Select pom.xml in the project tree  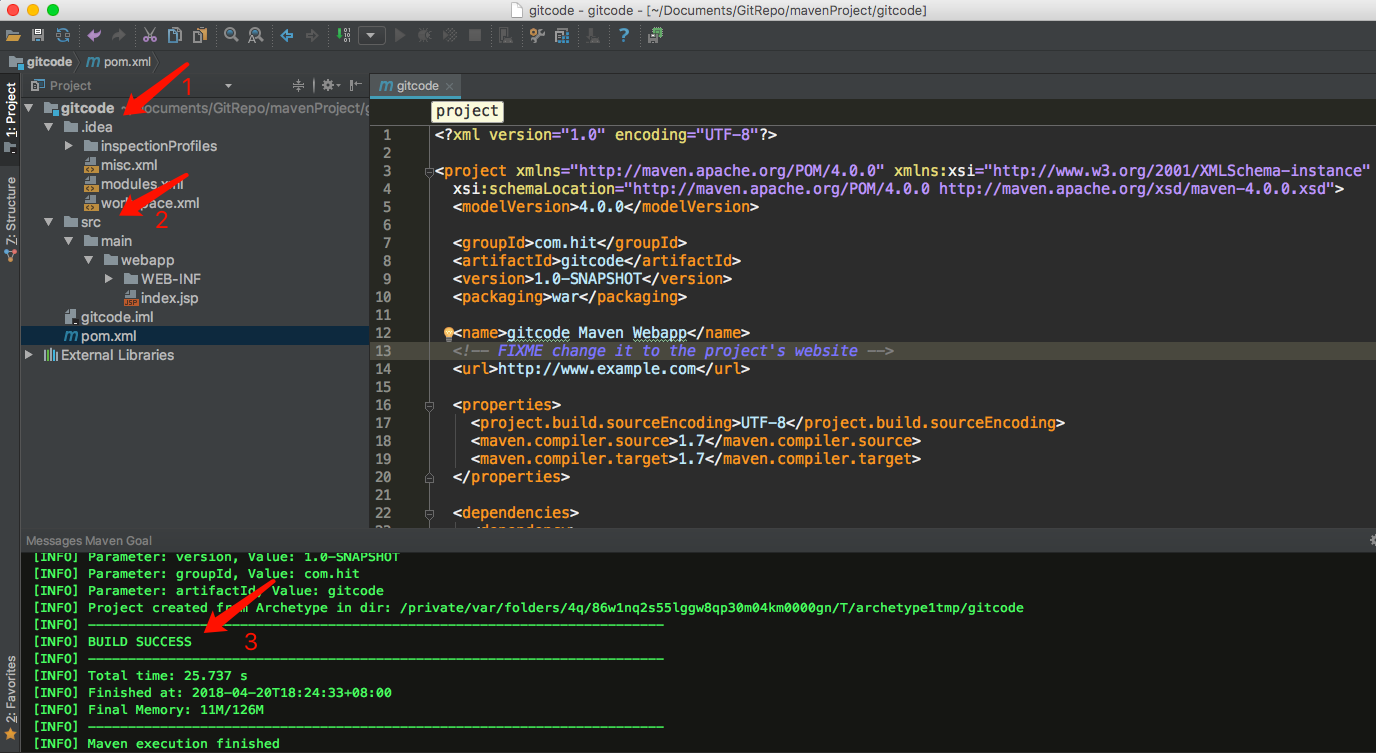coord(195,336)
